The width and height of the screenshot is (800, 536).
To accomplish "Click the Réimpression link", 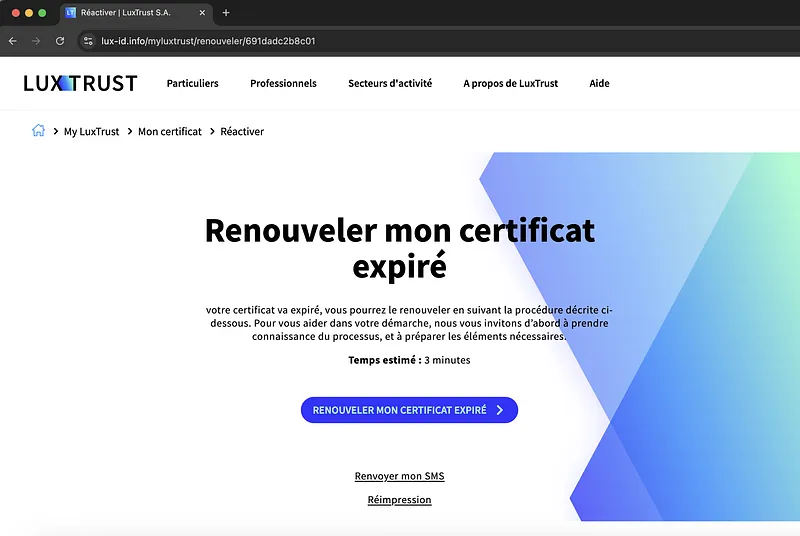I will 399,500.
